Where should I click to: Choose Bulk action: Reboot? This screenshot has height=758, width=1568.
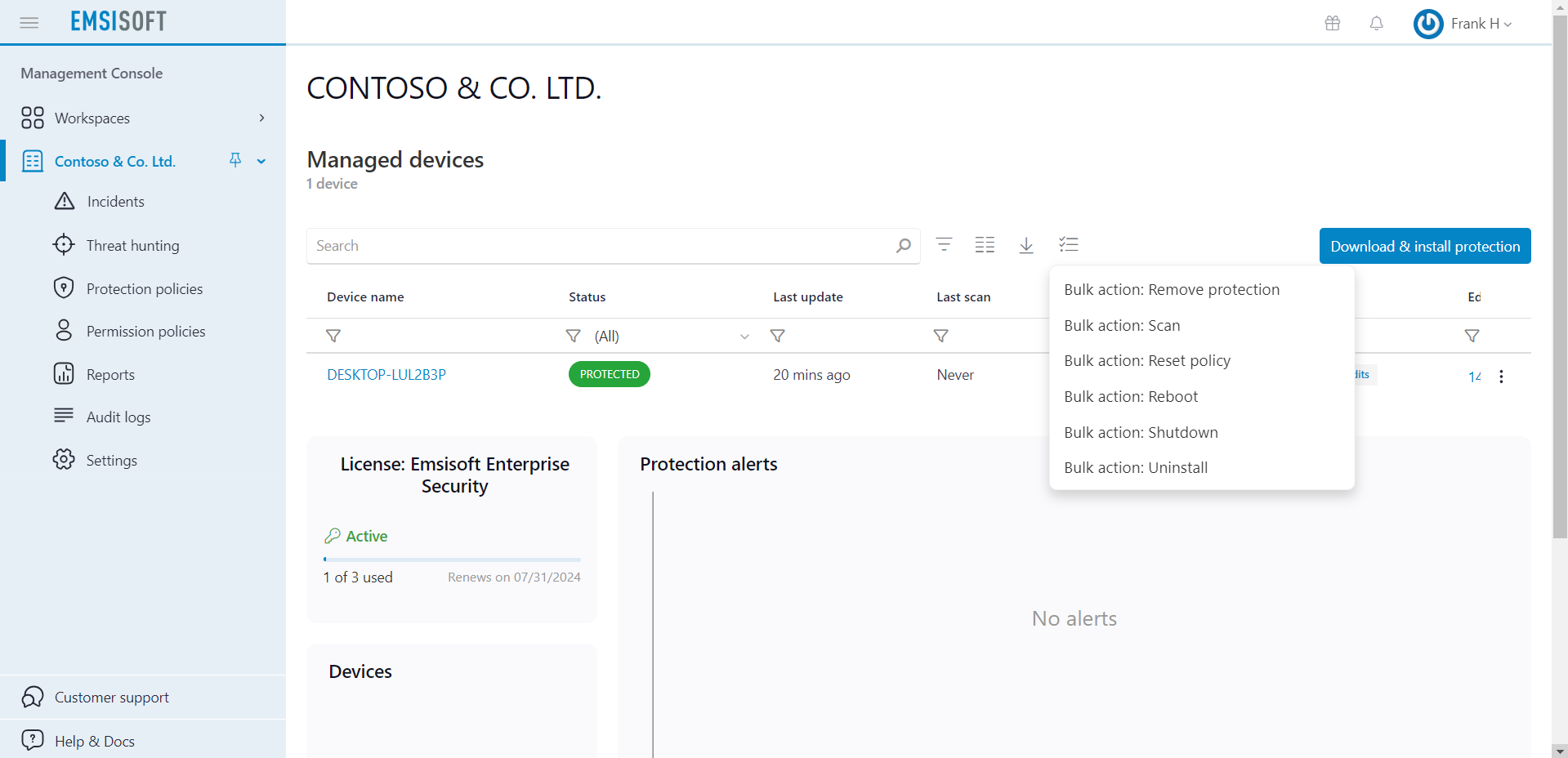[x=1202, y=397]
